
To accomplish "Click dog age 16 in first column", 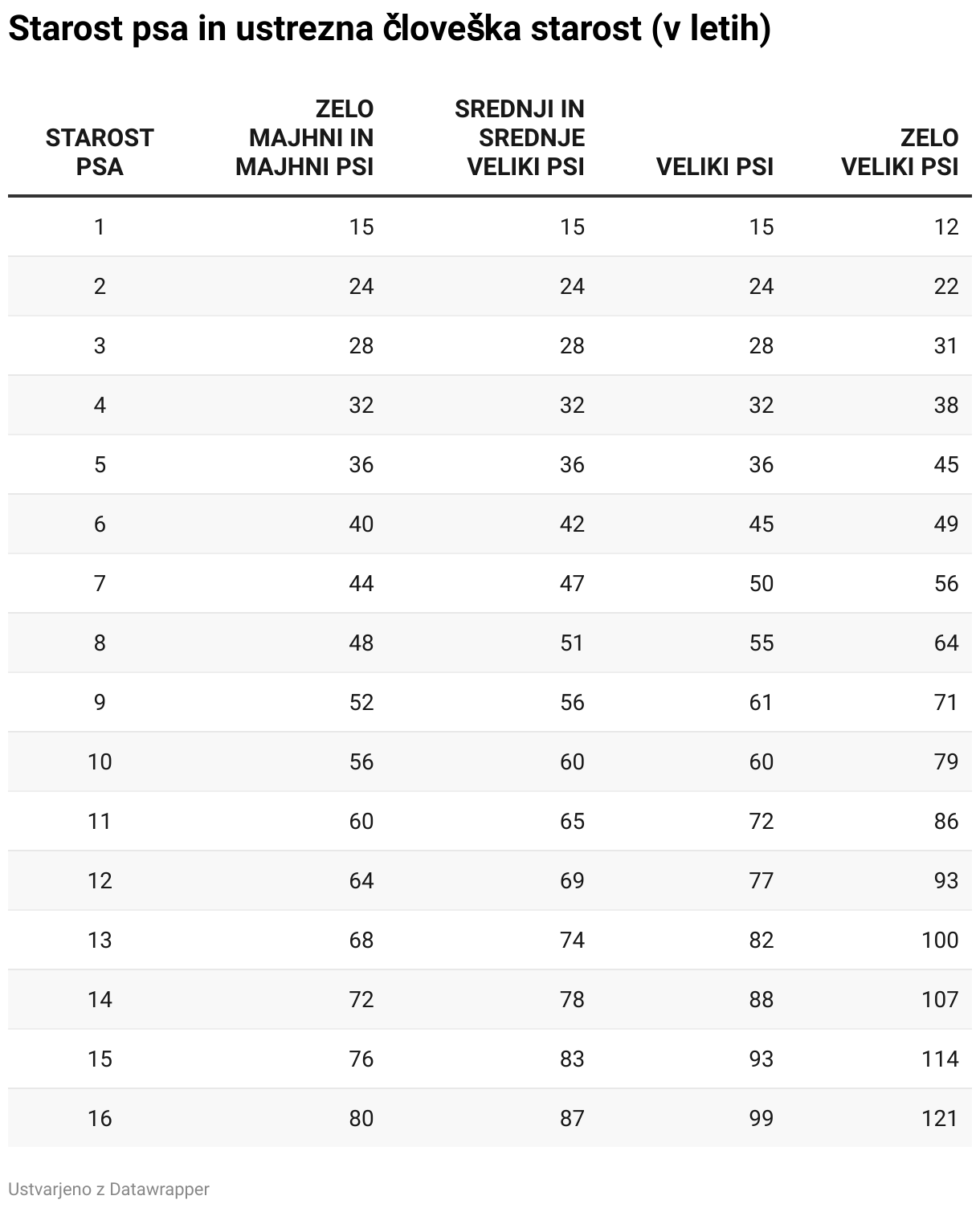I will pyautogui.click(x=100, y=1118).
